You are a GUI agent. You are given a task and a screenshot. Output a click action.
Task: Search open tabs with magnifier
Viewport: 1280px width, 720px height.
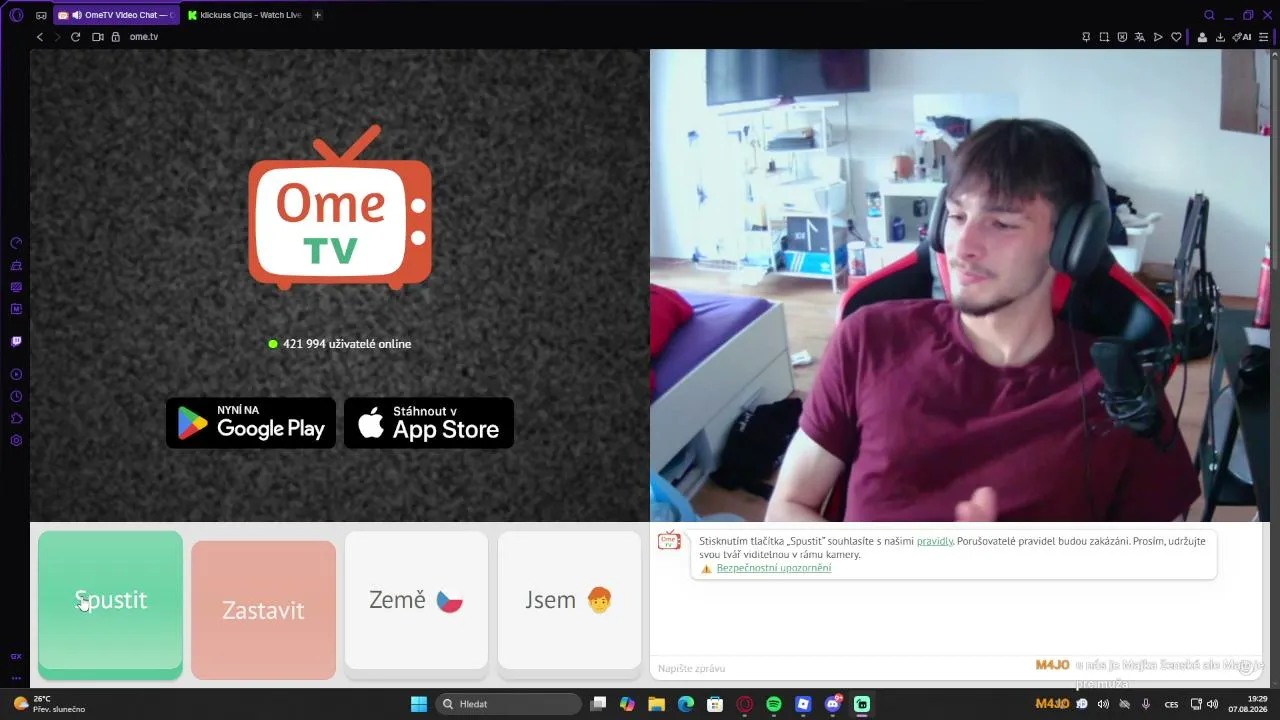[x=1209, y=15]
